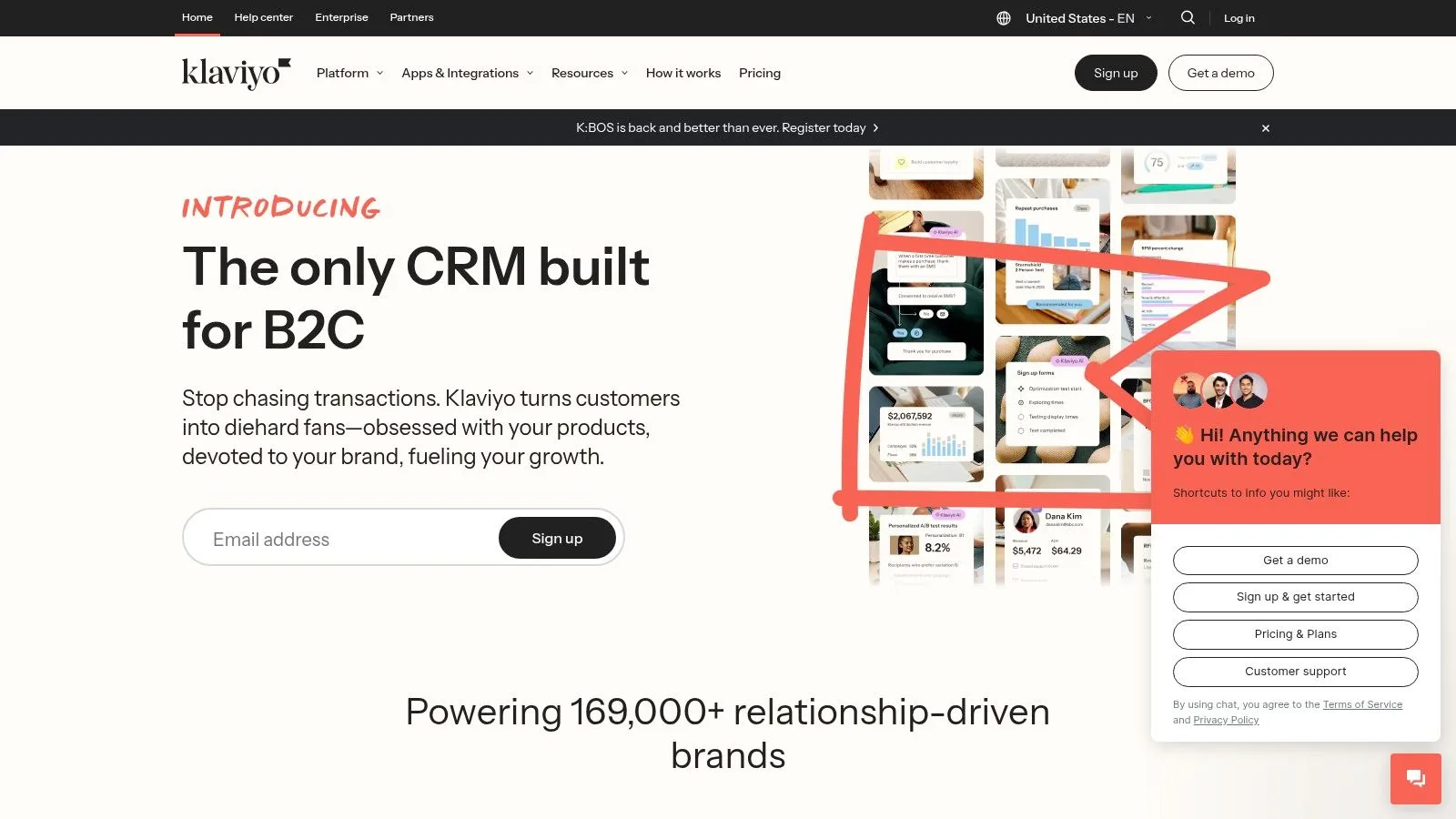Click the arrow after Register today

click(875, 128)
